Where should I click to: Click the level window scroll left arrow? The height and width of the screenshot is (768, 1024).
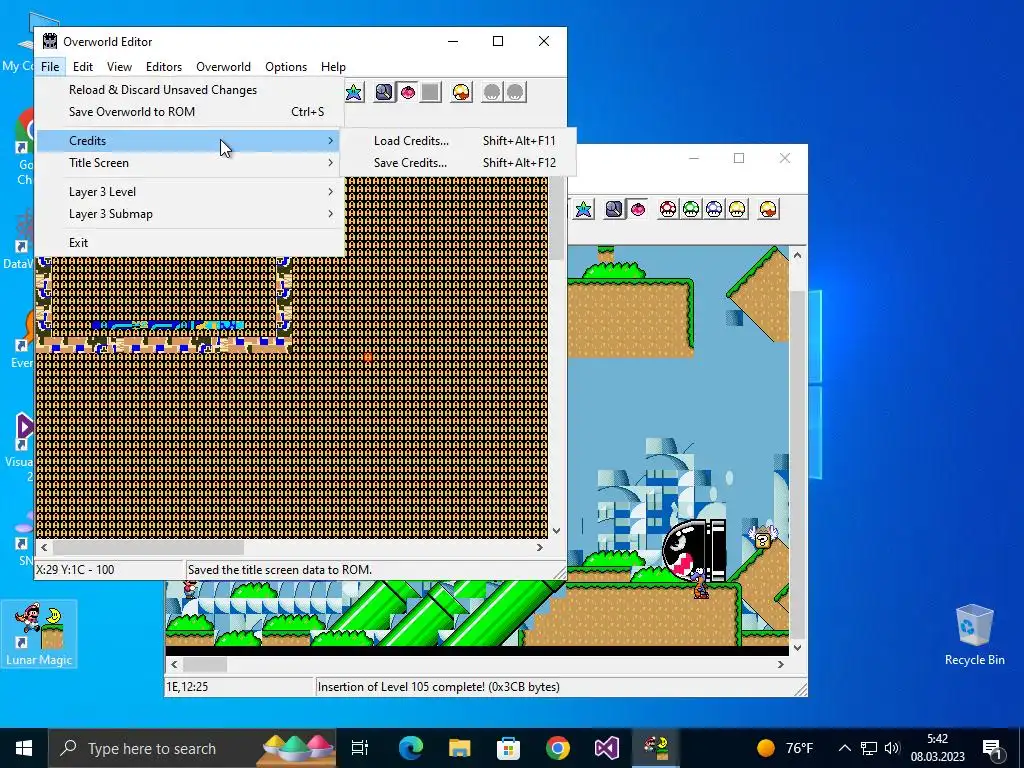pyautogui.click(x=174, y=664)
